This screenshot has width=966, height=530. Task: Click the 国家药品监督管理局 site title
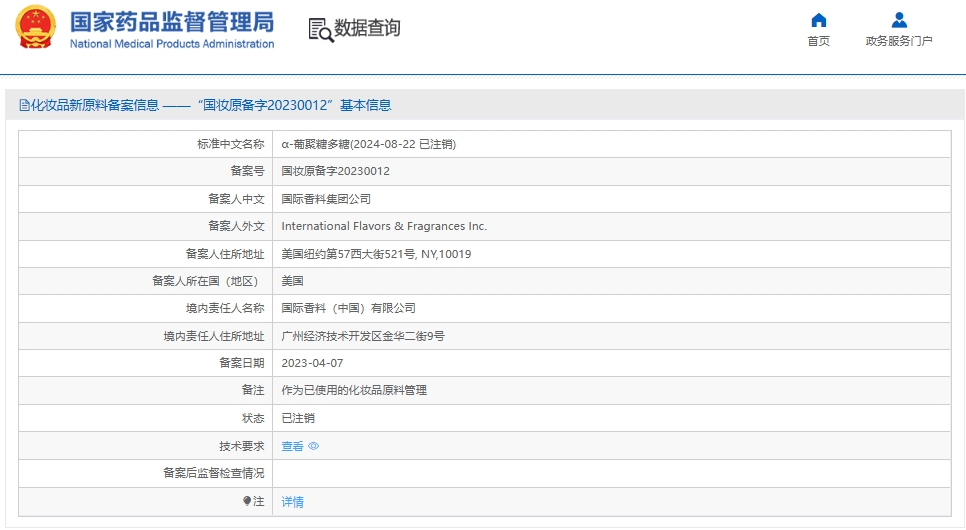coord(171,22)
